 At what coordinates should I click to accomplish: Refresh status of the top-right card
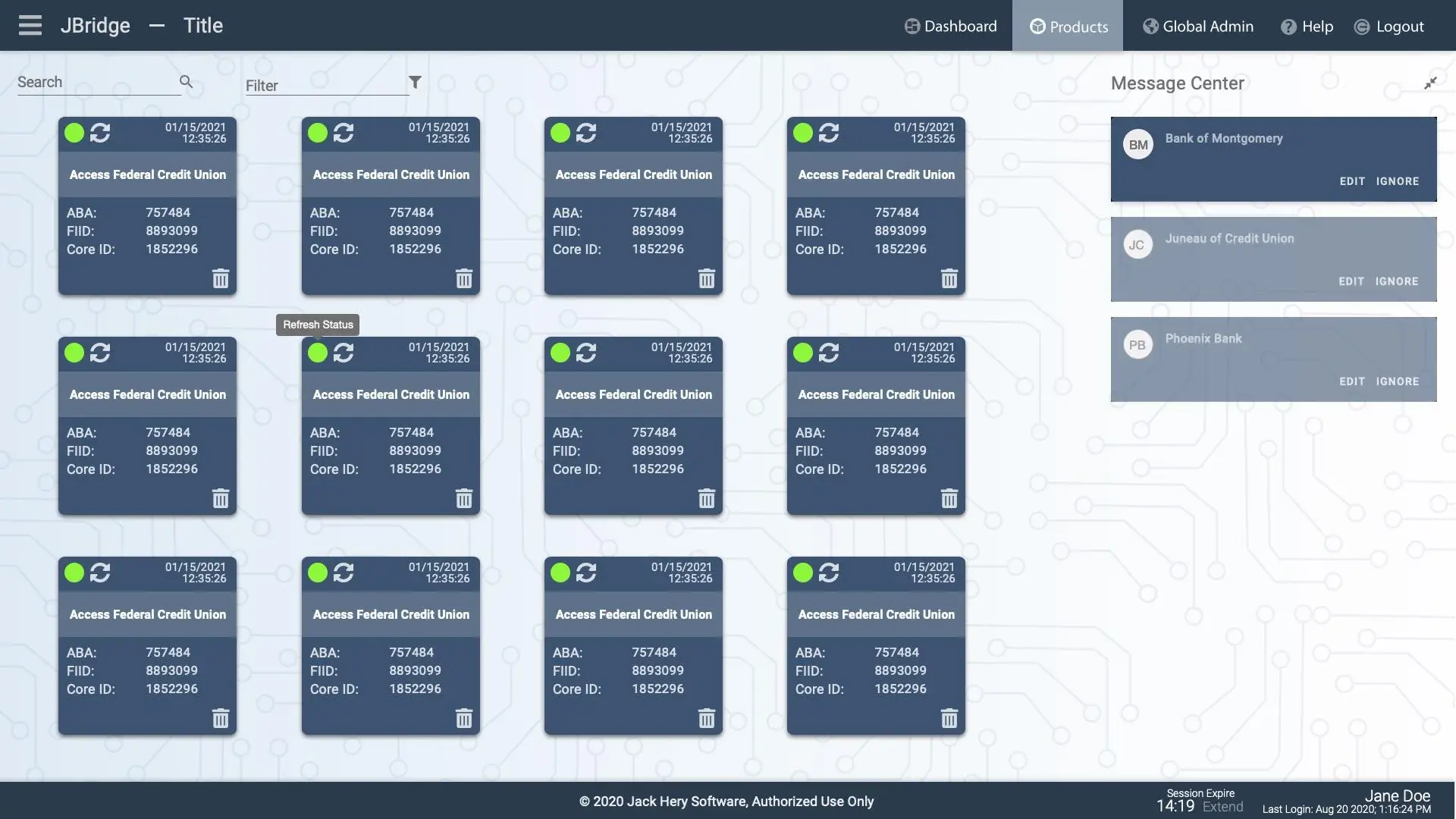click(829, 133)
